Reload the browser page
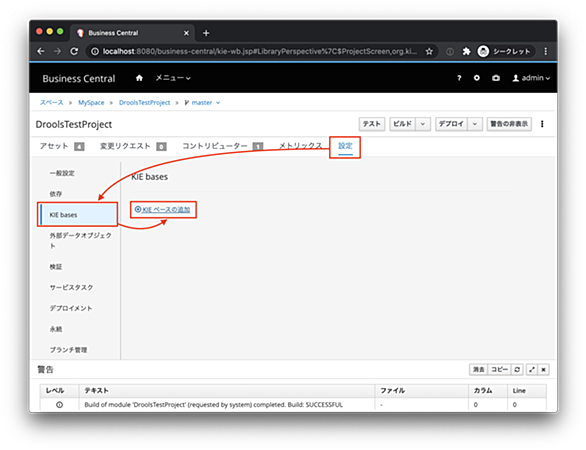586x450 pixels. (74, 51)
